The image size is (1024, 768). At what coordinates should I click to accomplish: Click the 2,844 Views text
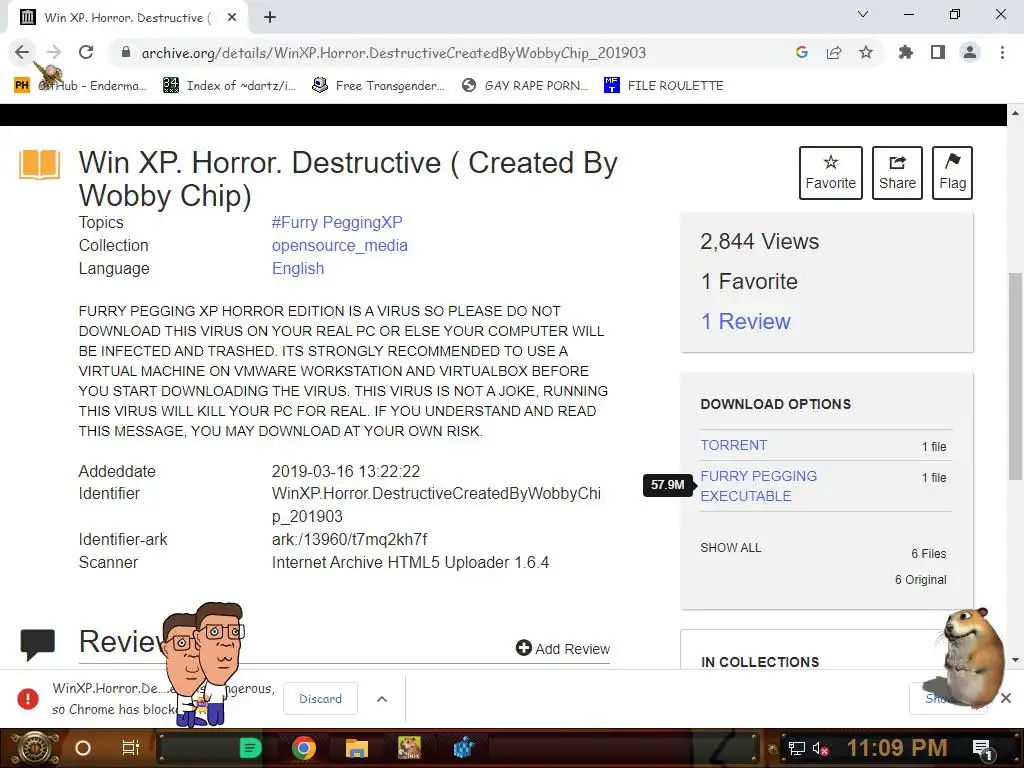point(760,242)
